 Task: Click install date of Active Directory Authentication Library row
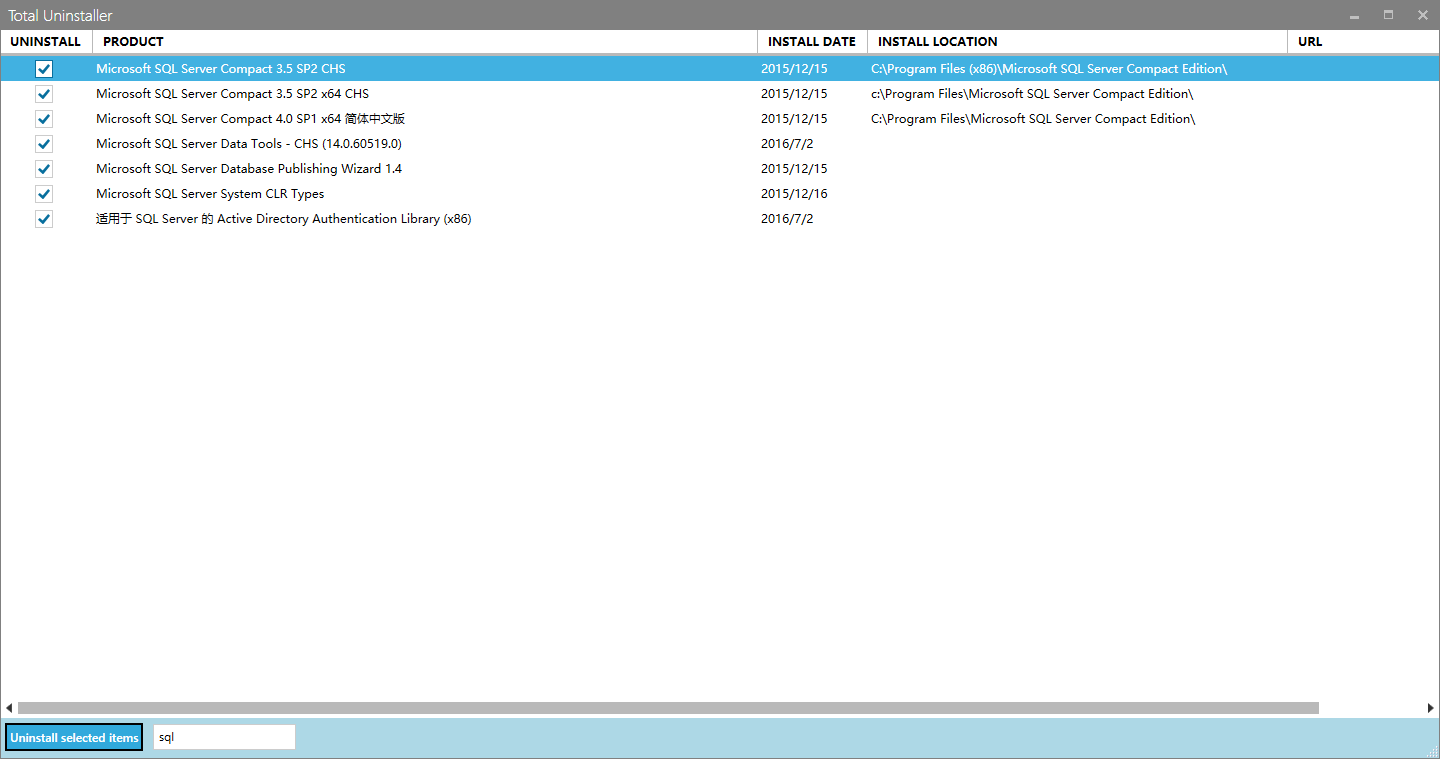(787, 219)
